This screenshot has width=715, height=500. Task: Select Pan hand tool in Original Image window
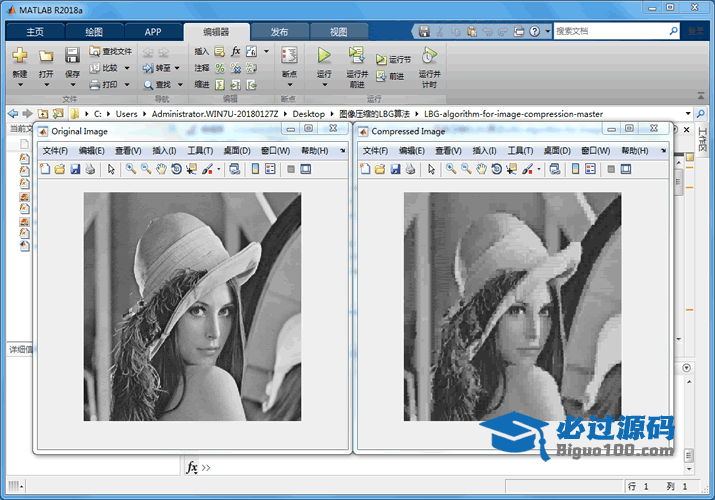[161, 169]
